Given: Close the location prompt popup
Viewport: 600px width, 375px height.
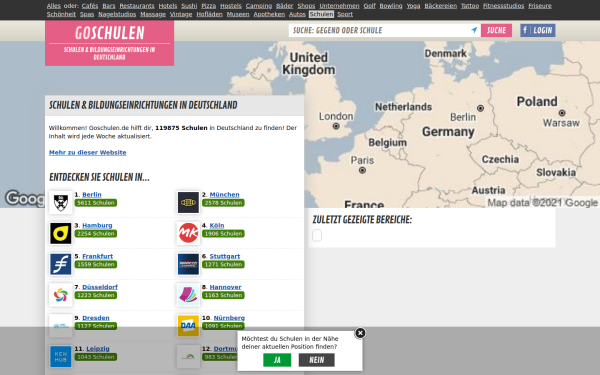Looking at the screenshot, I should click(x=360, y=333).
